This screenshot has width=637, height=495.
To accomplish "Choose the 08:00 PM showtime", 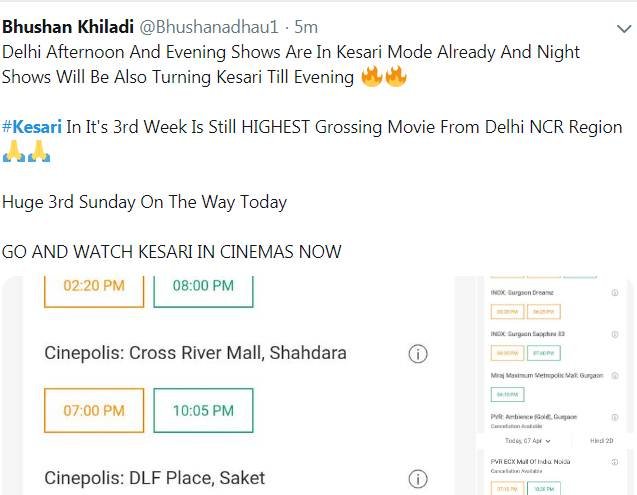I will (203, 286).
